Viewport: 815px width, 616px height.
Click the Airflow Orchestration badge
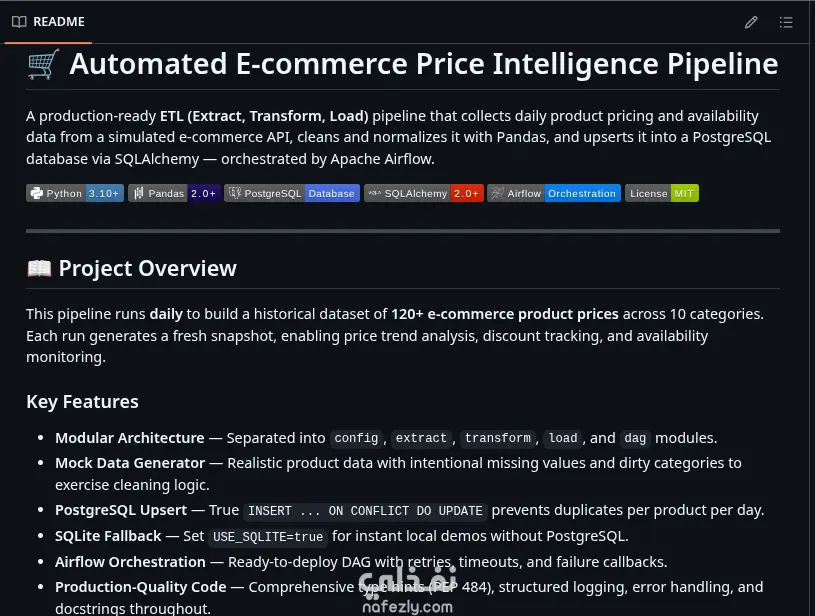[x=554, y=193]
